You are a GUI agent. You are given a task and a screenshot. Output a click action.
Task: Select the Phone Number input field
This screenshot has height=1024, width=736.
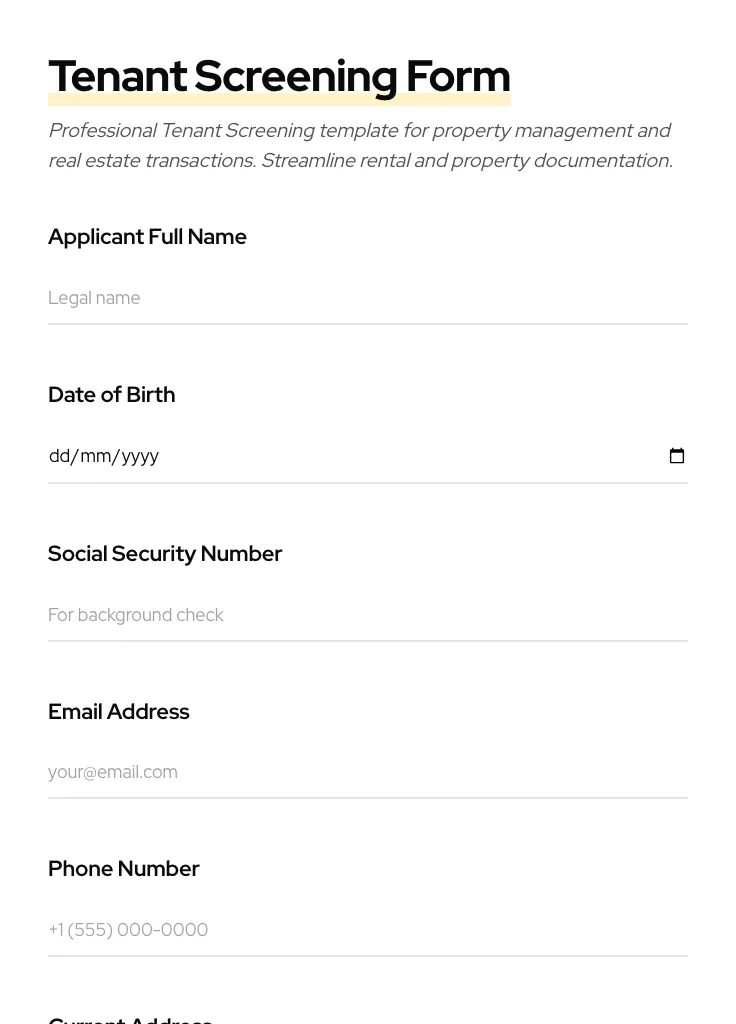pos(367,930)
